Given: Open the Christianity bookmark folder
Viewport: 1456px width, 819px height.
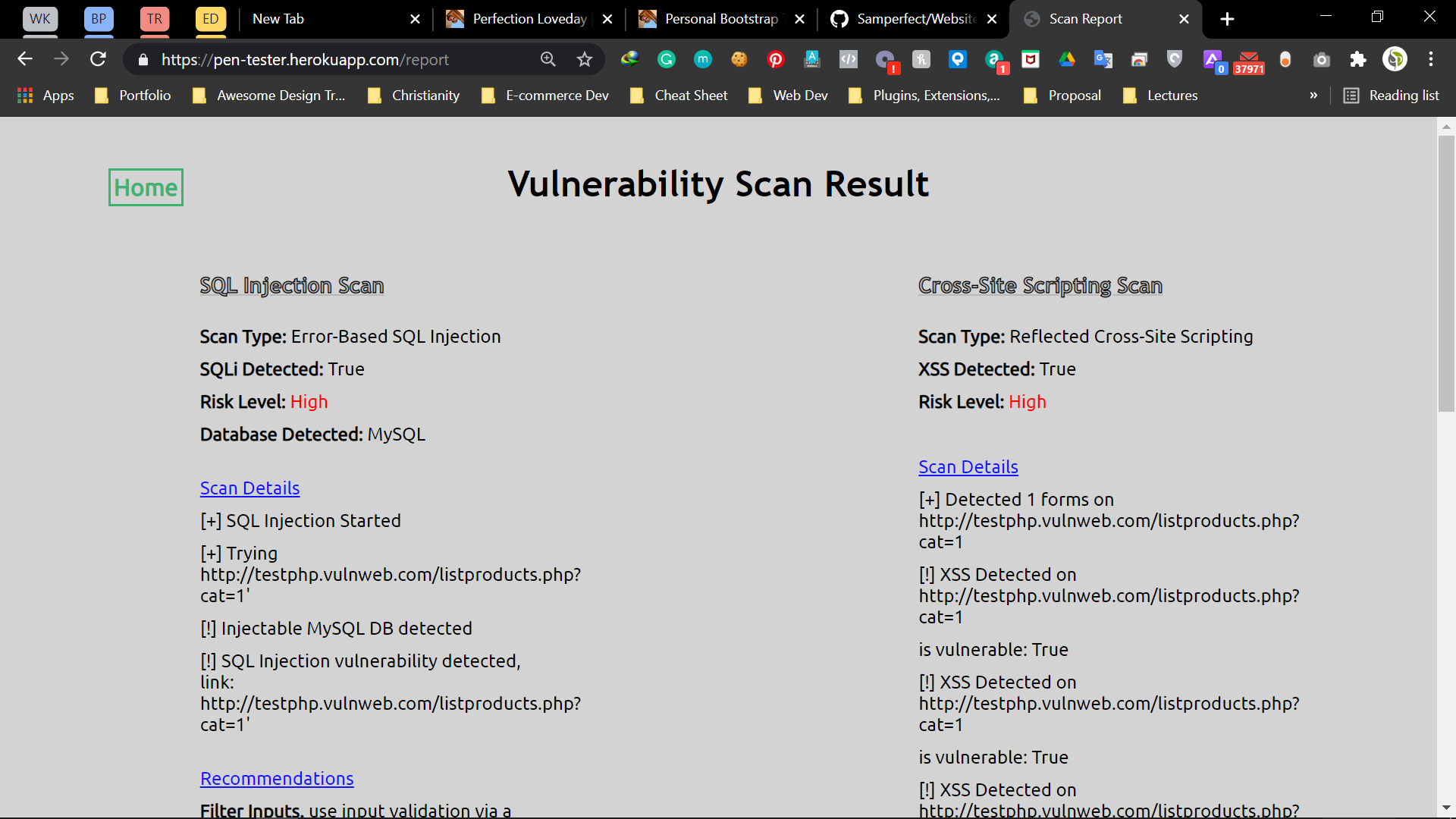Looking at the screenshot, I should pos(414,96).
